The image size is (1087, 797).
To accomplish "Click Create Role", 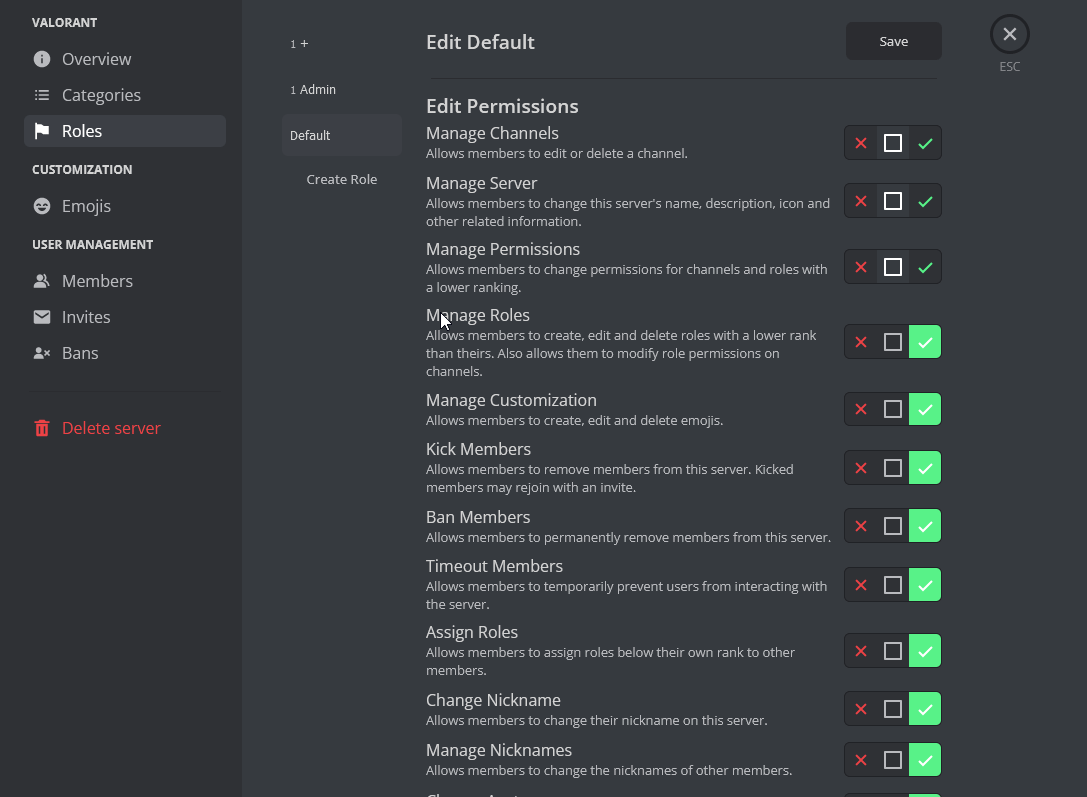I will [342, 179].
